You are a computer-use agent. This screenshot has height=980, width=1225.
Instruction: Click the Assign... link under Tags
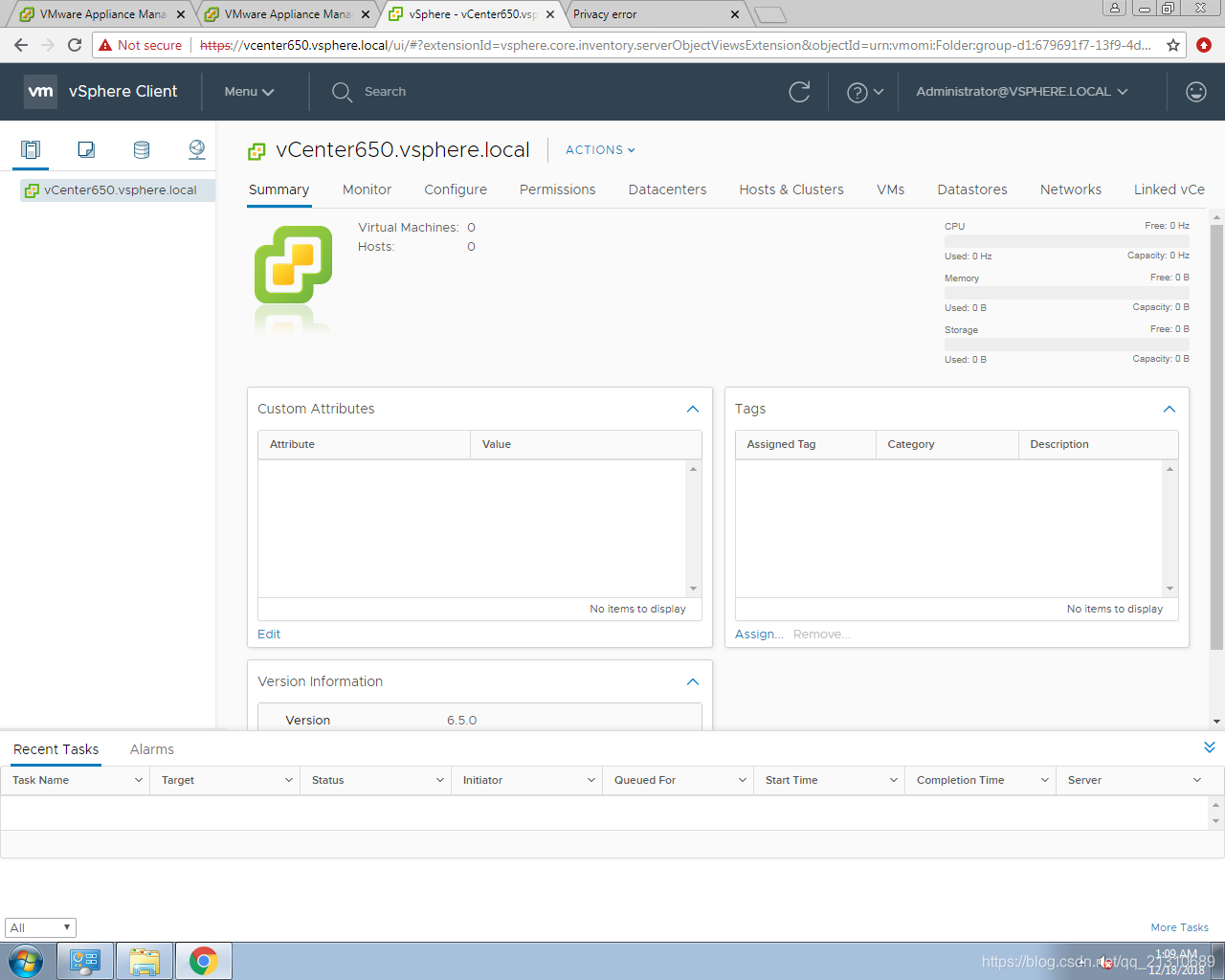coord(759,635)
